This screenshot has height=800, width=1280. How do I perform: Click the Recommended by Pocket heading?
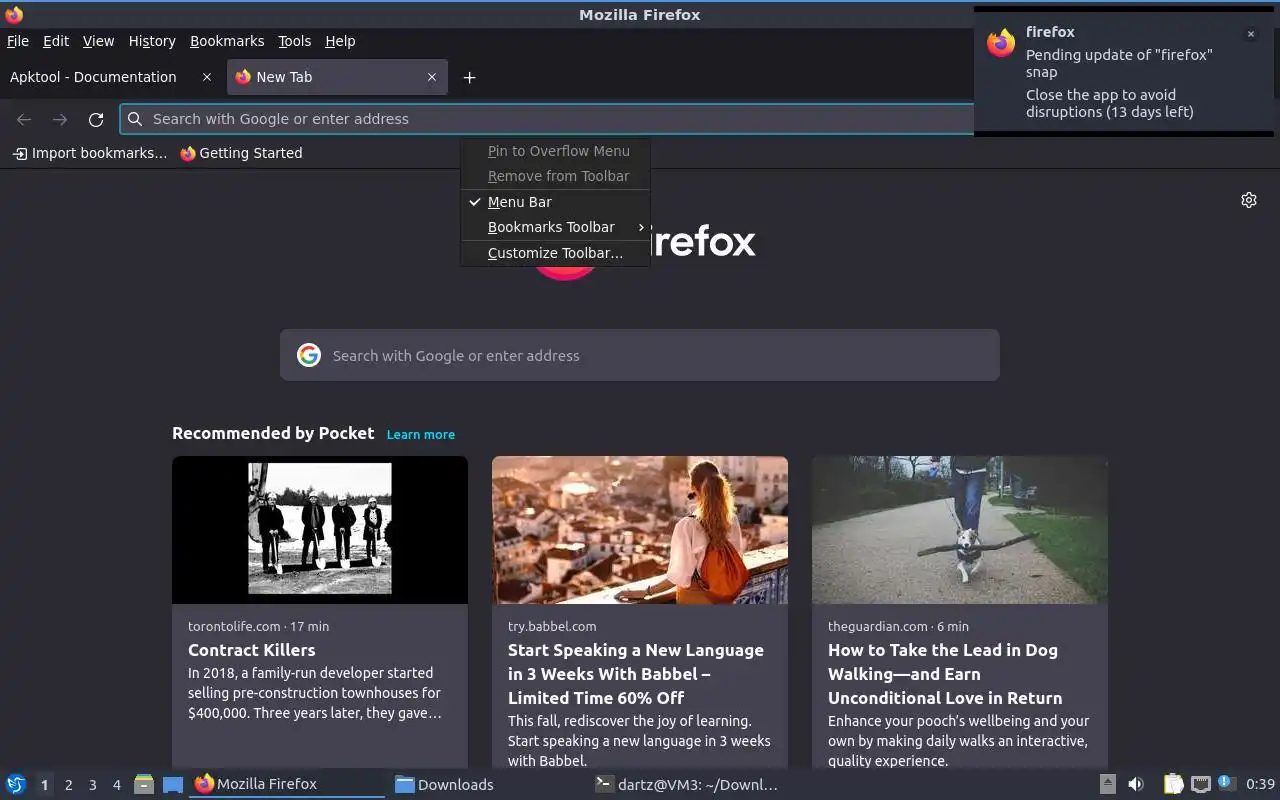273,433
